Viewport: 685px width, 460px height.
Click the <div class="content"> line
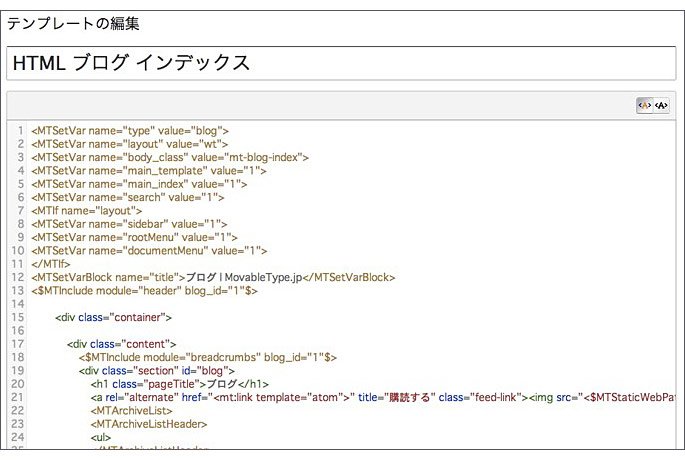pyautogui.click(x=121, y=344)
